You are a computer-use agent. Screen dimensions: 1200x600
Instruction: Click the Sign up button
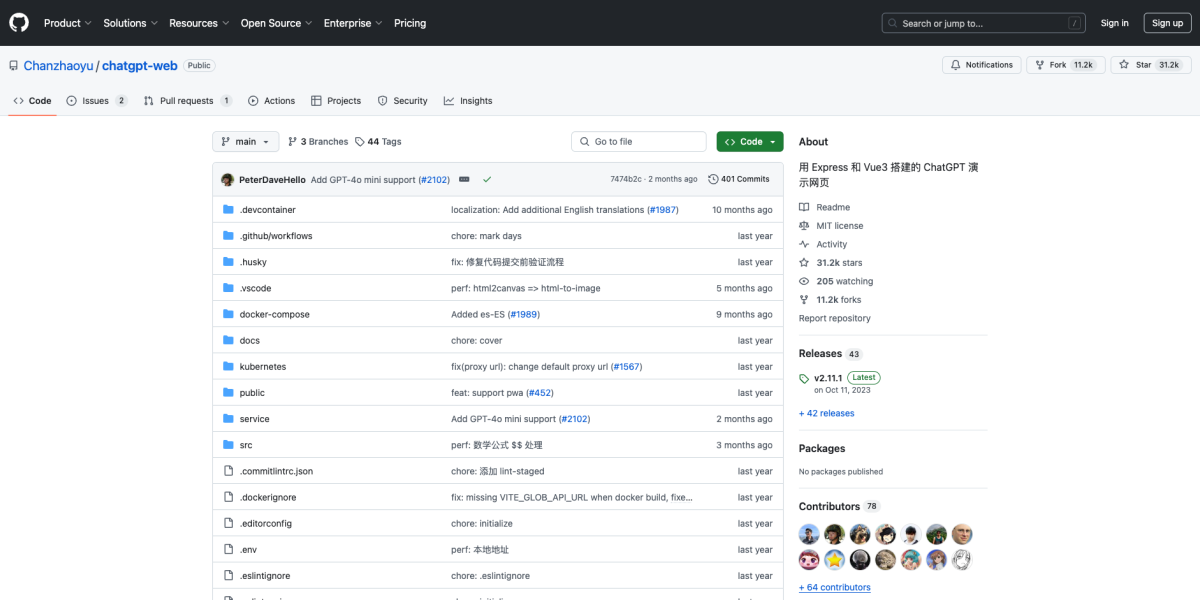tap(1167, 23)
